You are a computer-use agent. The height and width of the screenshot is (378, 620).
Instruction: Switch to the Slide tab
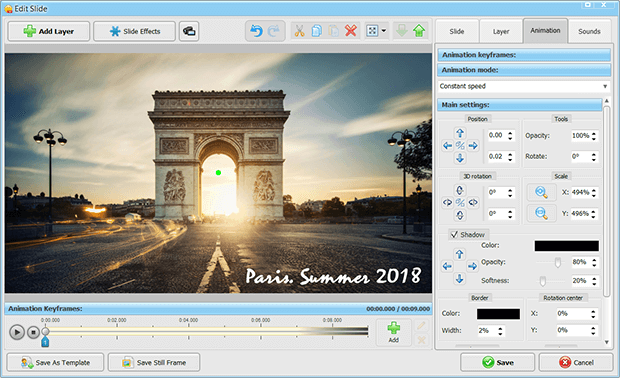pyautogui.click(x=457, y=31)
